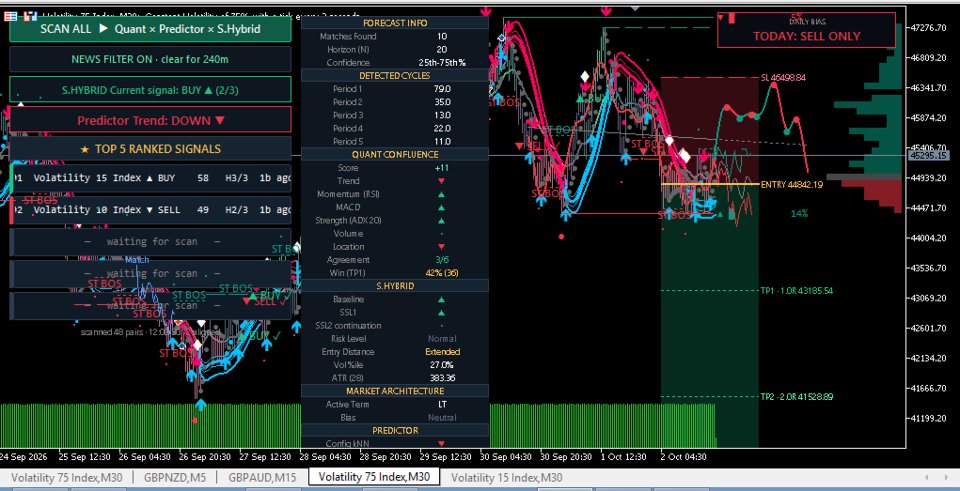Click the ENTRY 44842.19 chart label
The width and height of the screenshot is (960, 491).
792,184
